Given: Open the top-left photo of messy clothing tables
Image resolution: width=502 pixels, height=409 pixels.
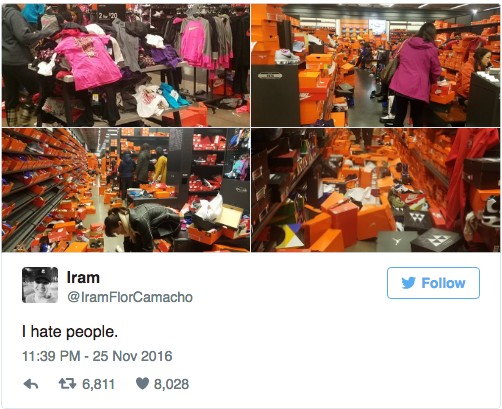Looking at the screenshot, I should point(126,65).
